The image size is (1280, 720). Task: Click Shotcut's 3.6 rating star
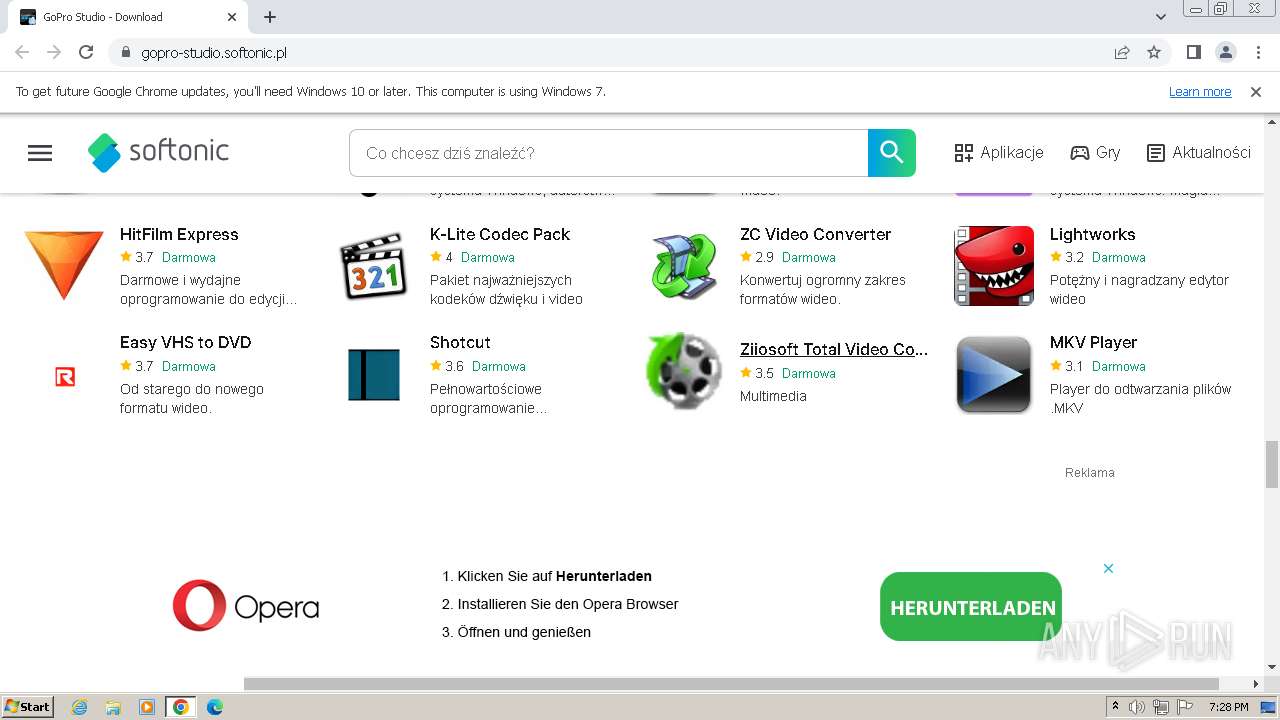click(436, 365)
